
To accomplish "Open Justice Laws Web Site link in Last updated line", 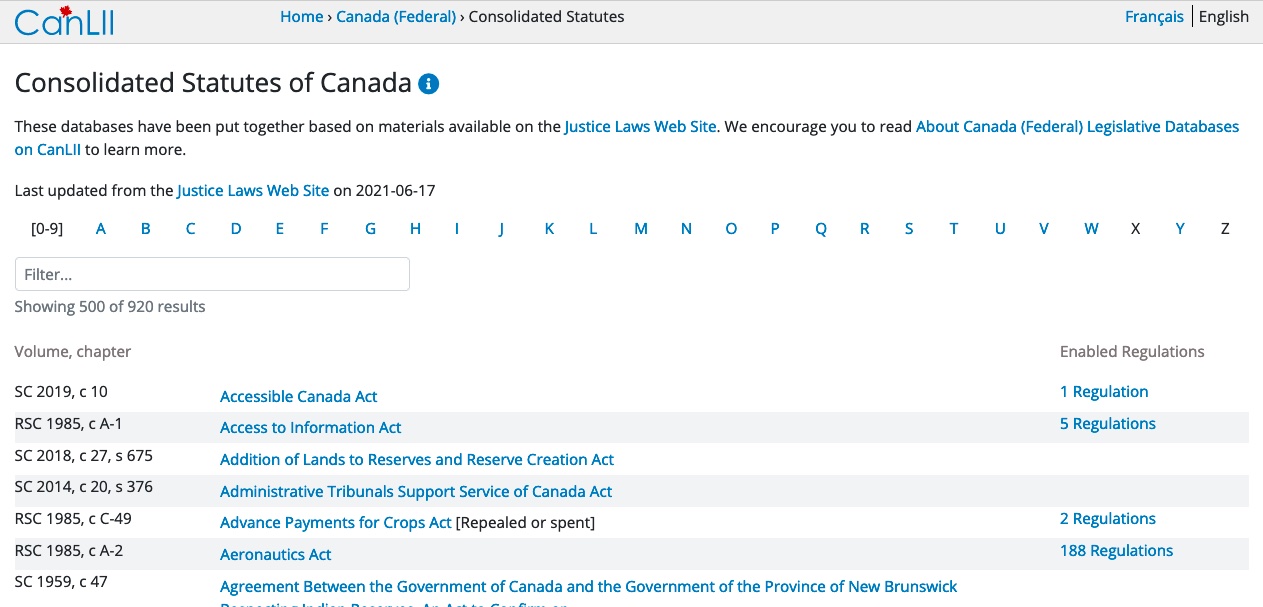I will (253, 190).
